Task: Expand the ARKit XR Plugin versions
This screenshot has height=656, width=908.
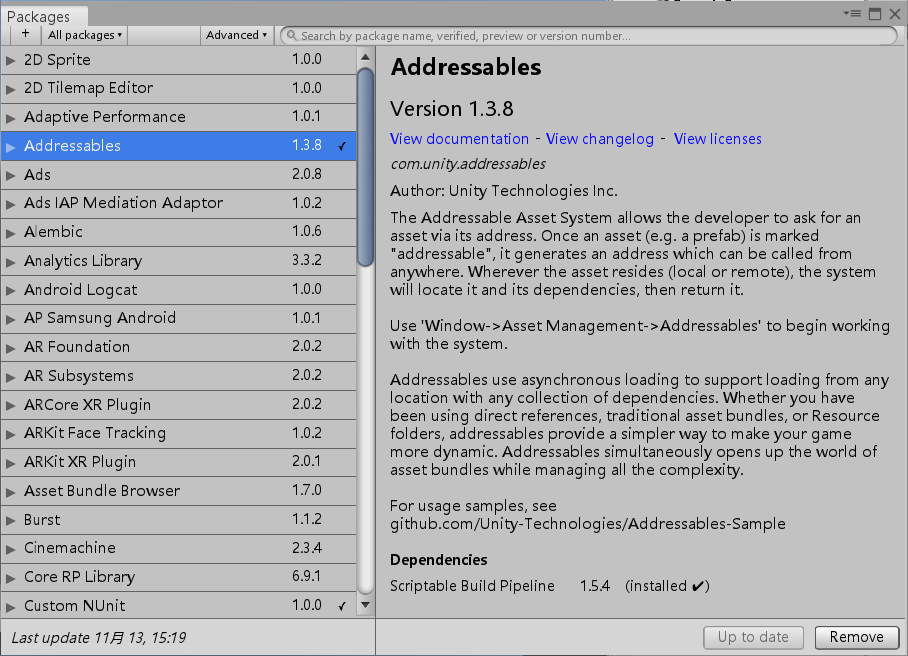Action: 10,463
